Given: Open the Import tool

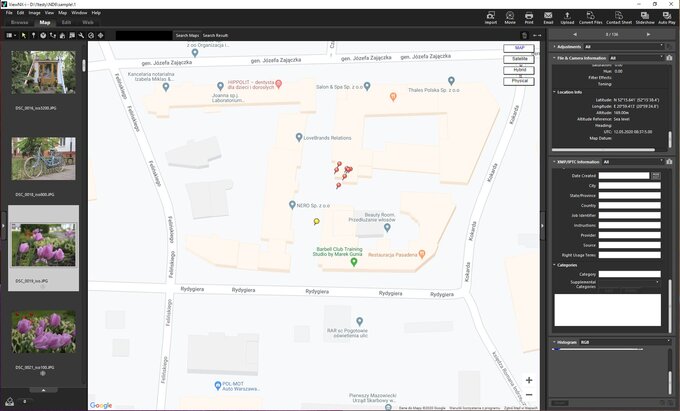Looking at the screenshot, I should tap(490, 18).
